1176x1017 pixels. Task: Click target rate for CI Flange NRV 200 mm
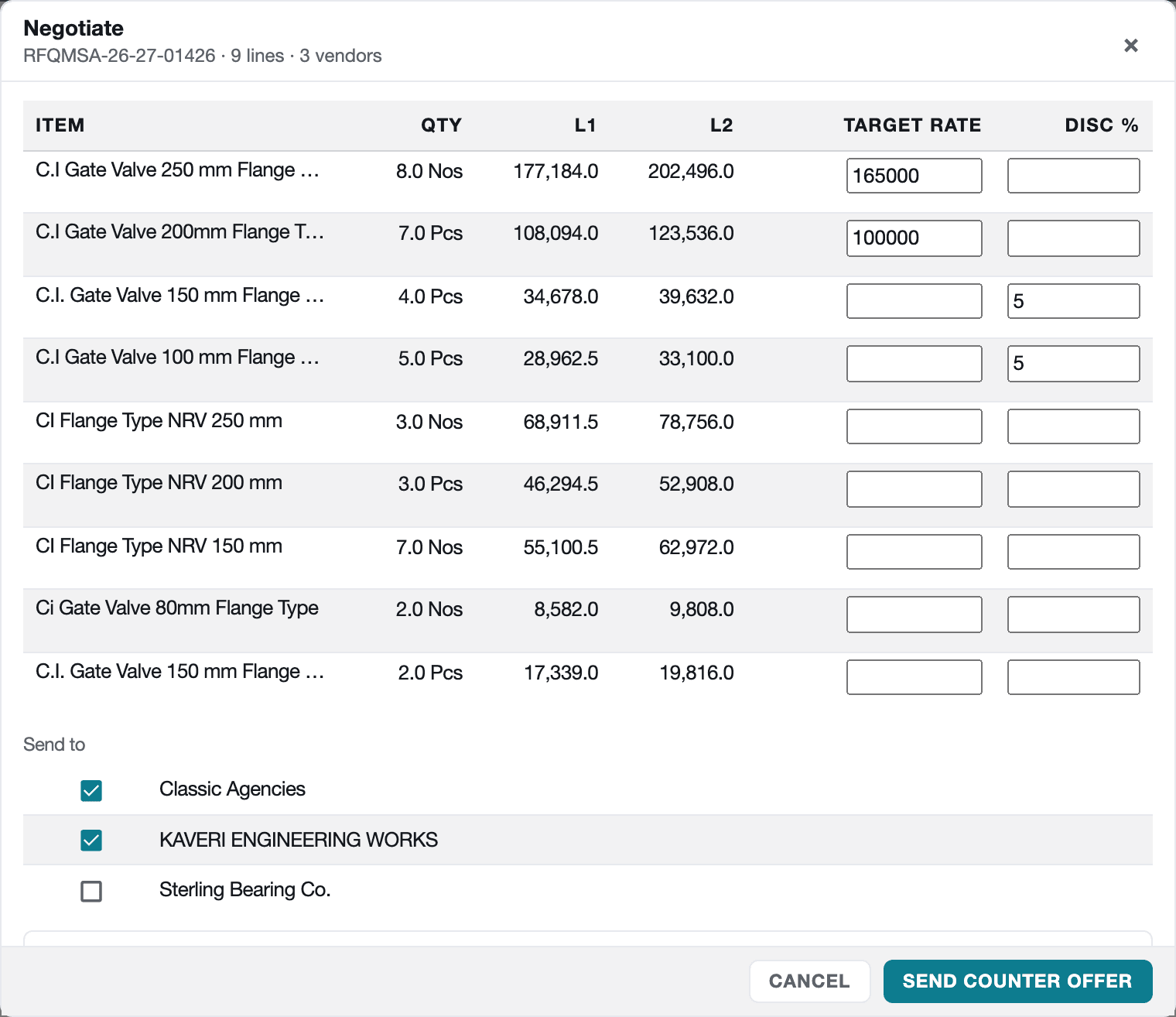pyautogui.click(x=914, y=488)
